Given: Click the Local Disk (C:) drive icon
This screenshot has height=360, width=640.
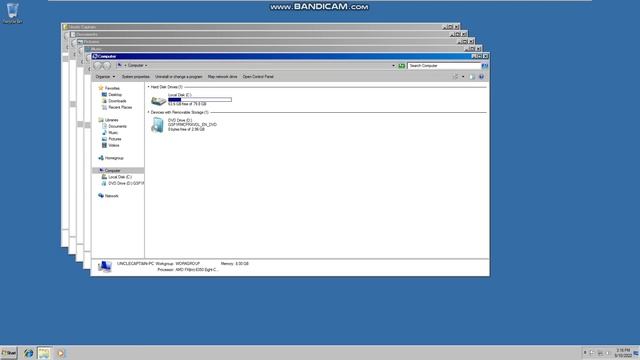Looking at the screenshot, I should click(x=158, y=100).
